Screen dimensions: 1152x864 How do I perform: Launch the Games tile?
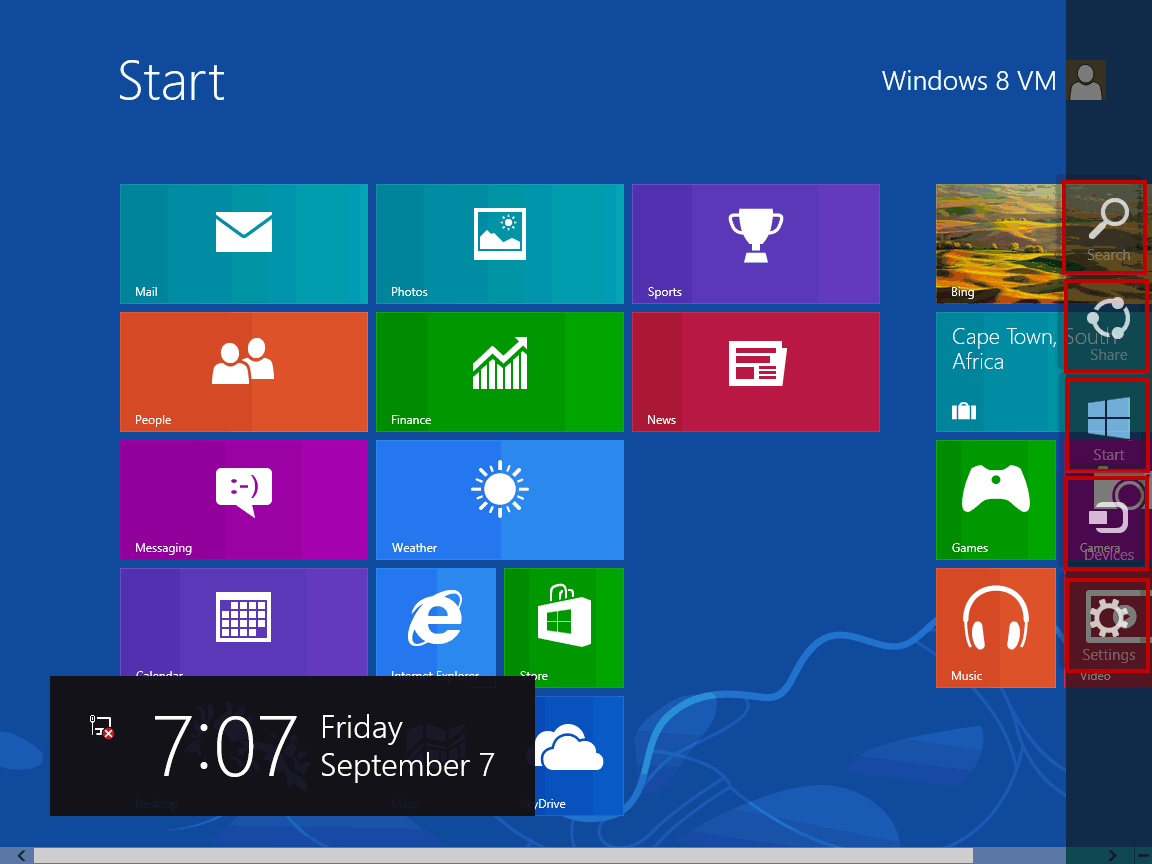coord(996,500)
